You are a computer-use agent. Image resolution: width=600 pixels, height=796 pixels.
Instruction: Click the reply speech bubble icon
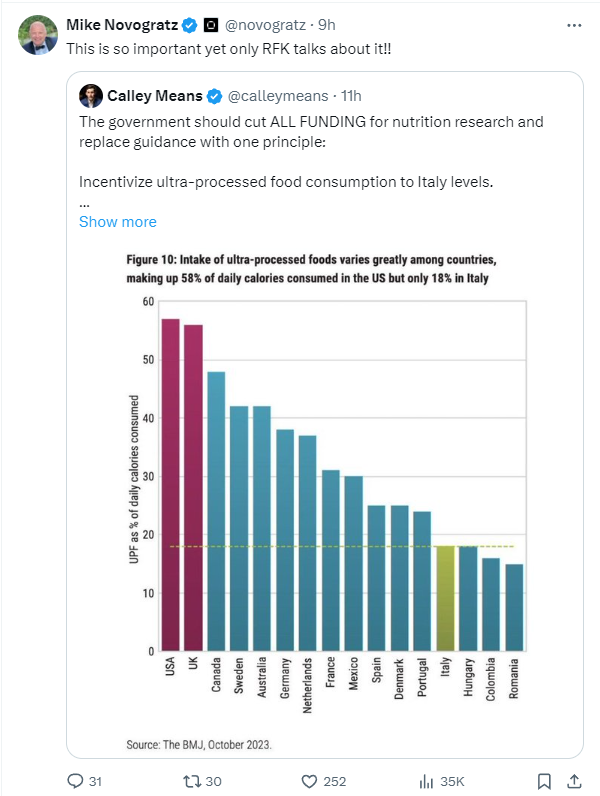point(75,780)
